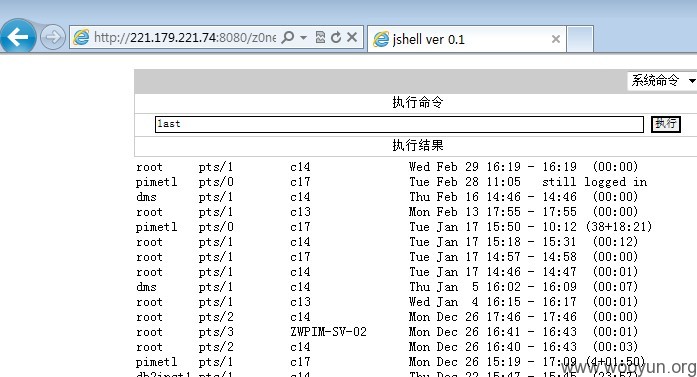Click the ZWPIM-SV-02 host entry
This screenshot has width=697, height=377.
(328, 332)
